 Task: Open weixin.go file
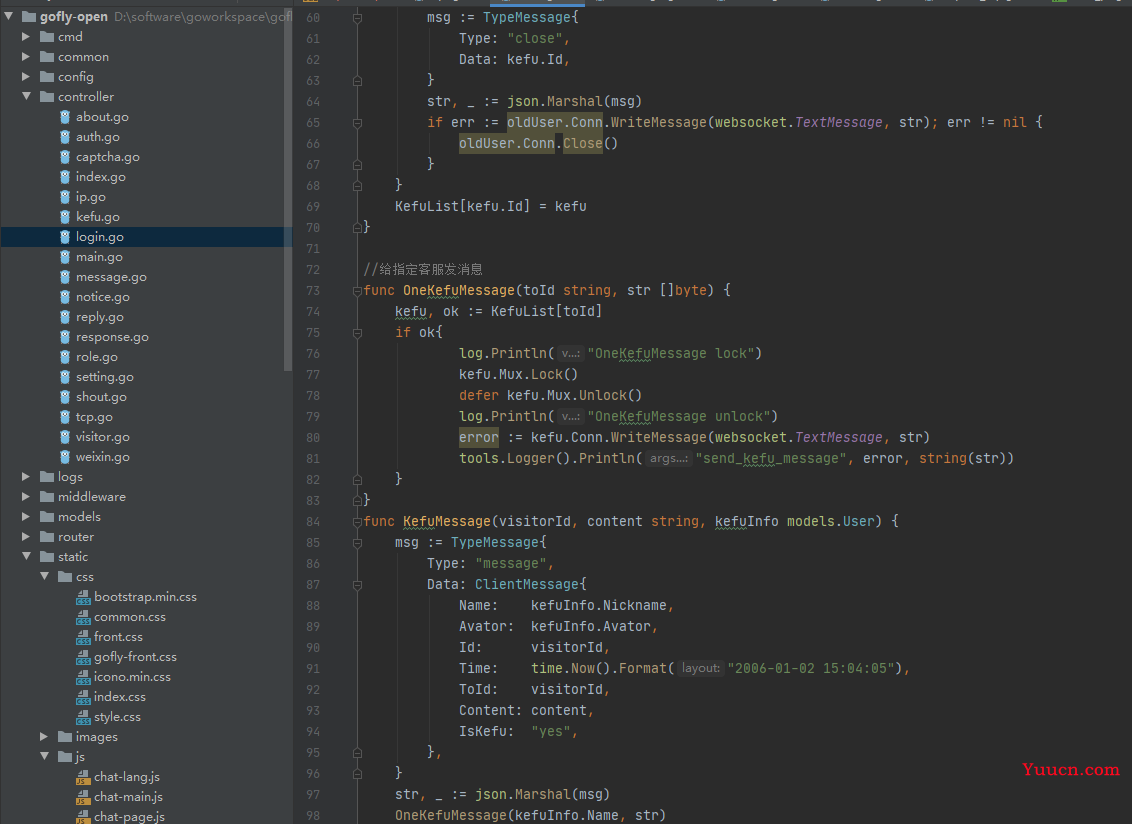pos(103,456)
